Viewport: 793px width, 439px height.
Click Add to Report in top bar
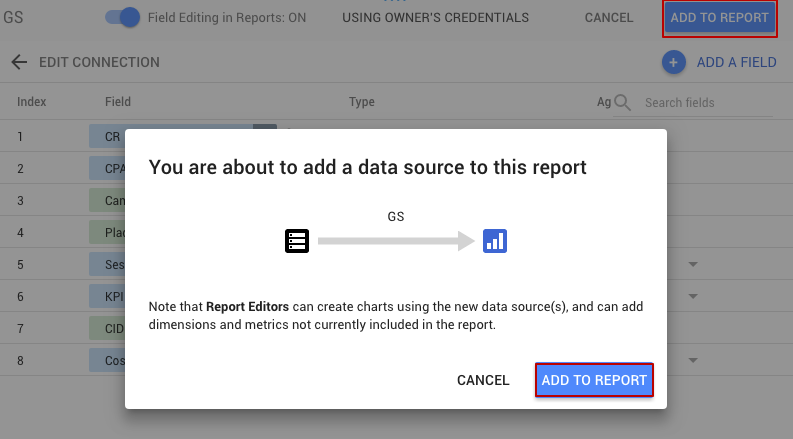point(719,18)
